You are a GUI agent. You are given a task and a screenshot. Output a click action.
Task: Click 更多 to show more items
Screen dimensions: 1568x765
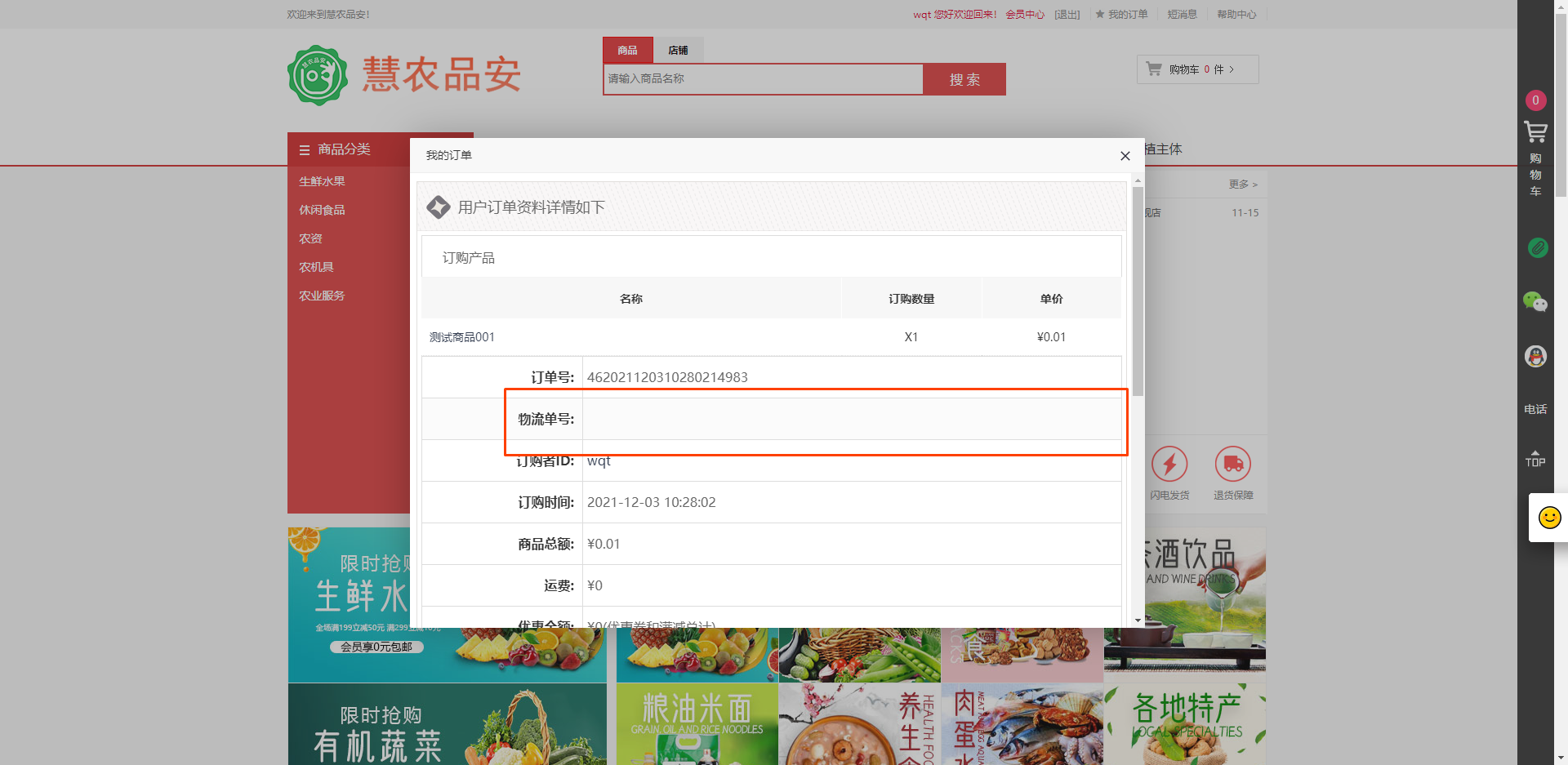point(1242,185)
